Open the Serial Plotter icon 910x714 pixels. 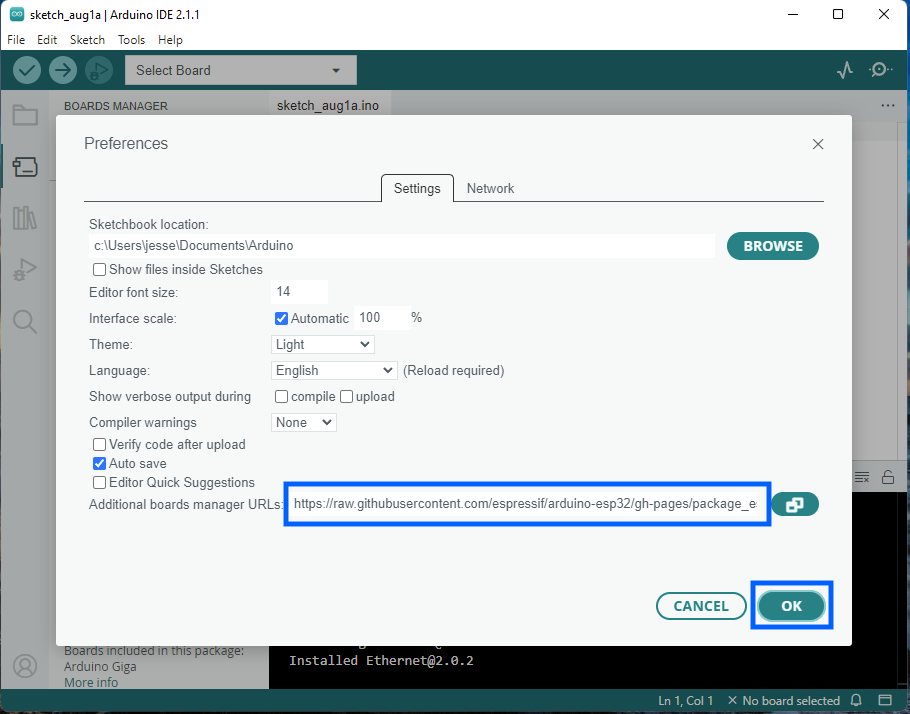(x=846, y=70)
